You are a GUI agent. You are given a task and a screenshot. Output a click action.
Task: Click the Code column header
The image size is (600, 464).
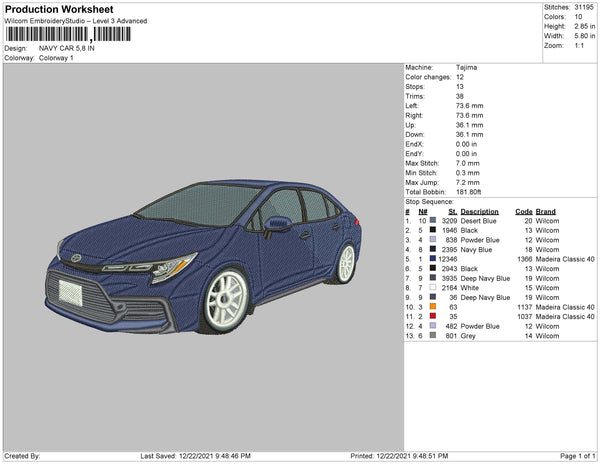[523, 212]
